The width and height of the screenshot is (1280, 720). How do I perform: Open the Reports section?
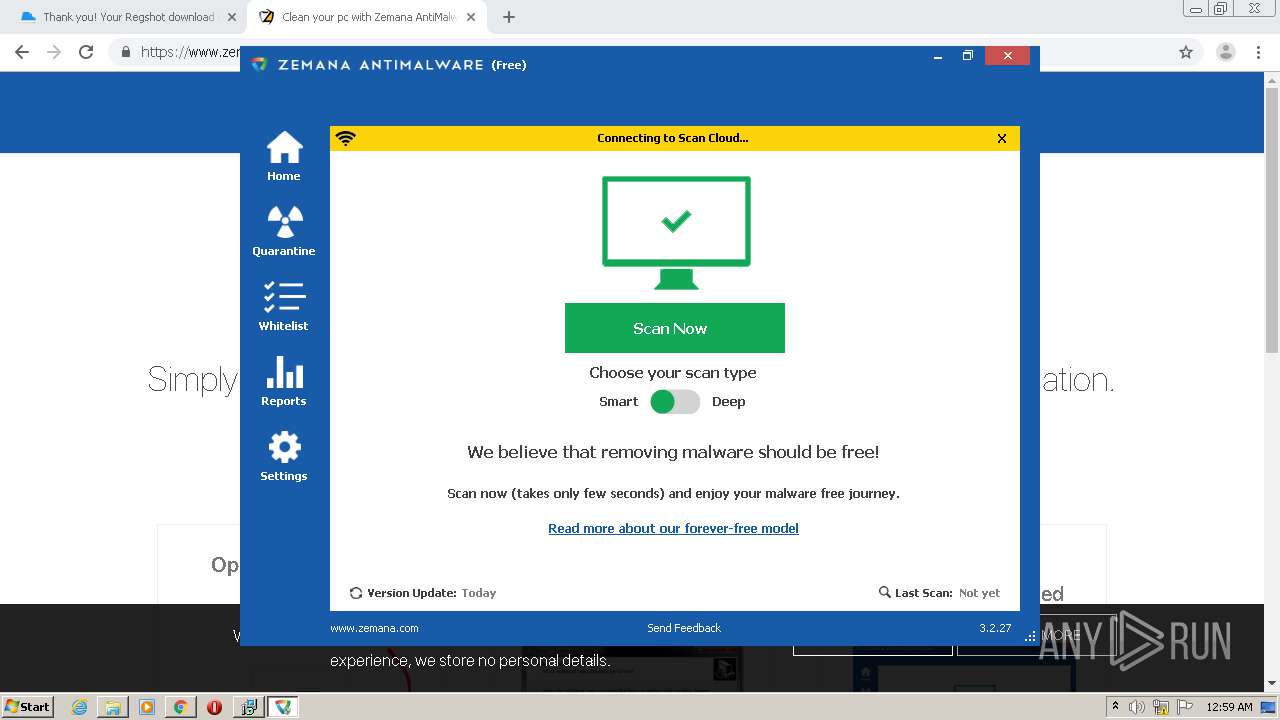(x=284, y=382)
